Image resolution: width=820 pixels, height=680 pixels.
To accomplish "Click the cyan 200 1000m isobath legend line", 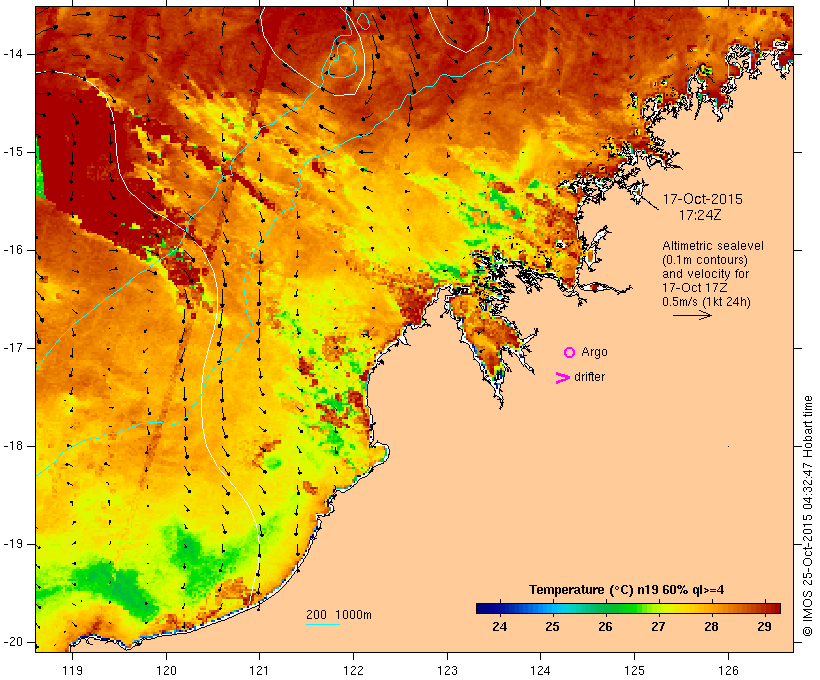I will tap(323, 625).
